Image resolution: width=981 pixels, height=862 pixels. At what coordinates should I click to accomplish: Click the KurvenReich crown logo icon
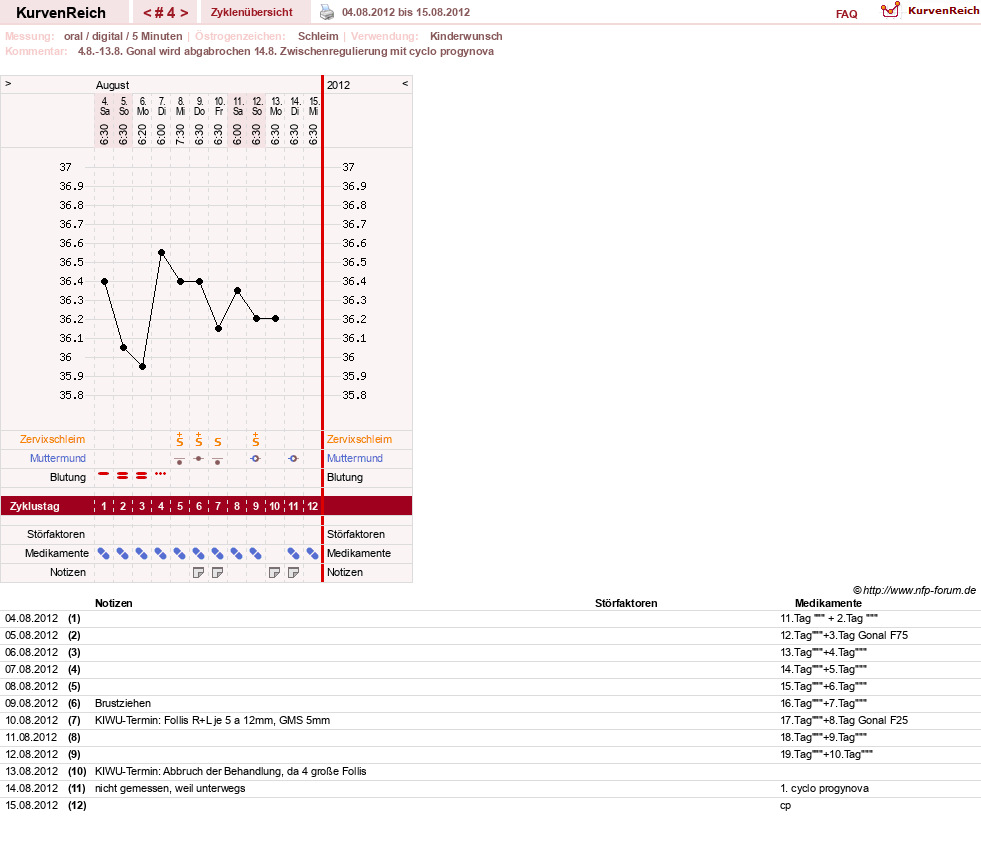pyautogui.click(x=890, y=10)
